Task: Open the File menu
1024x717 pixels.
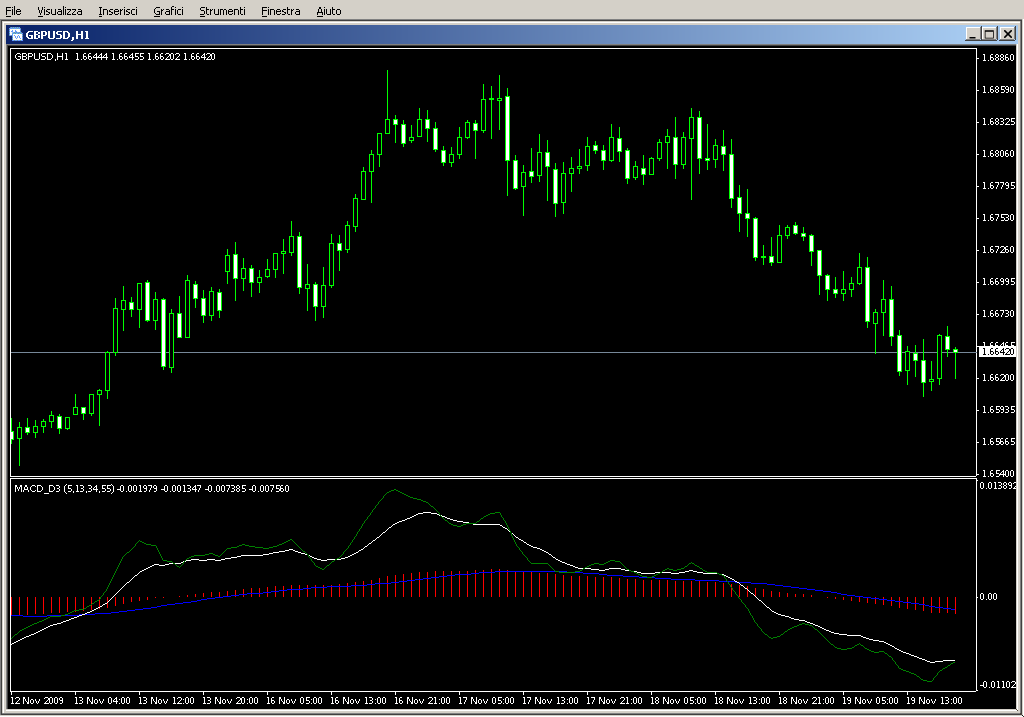Action: (x=13, y=11)
